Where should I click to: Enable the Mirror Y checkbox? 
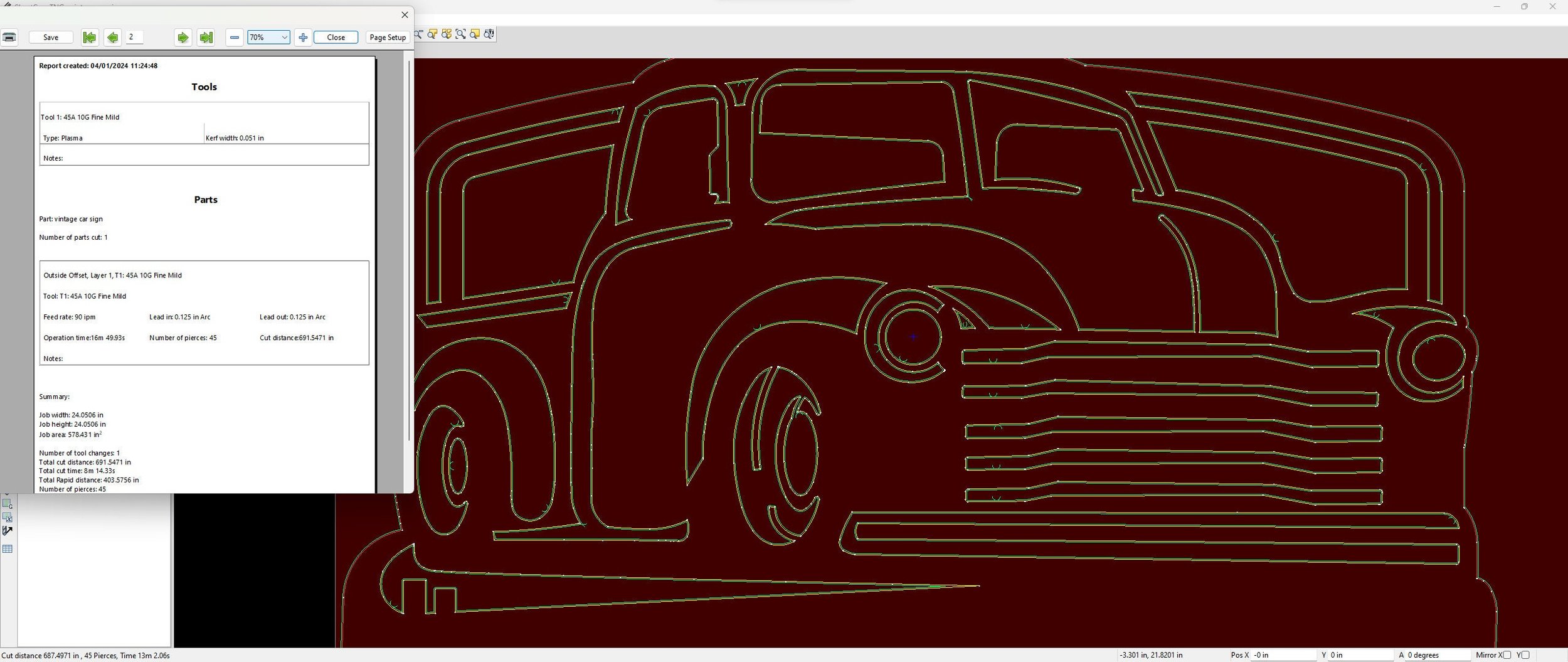click(x=1525, y=655)
